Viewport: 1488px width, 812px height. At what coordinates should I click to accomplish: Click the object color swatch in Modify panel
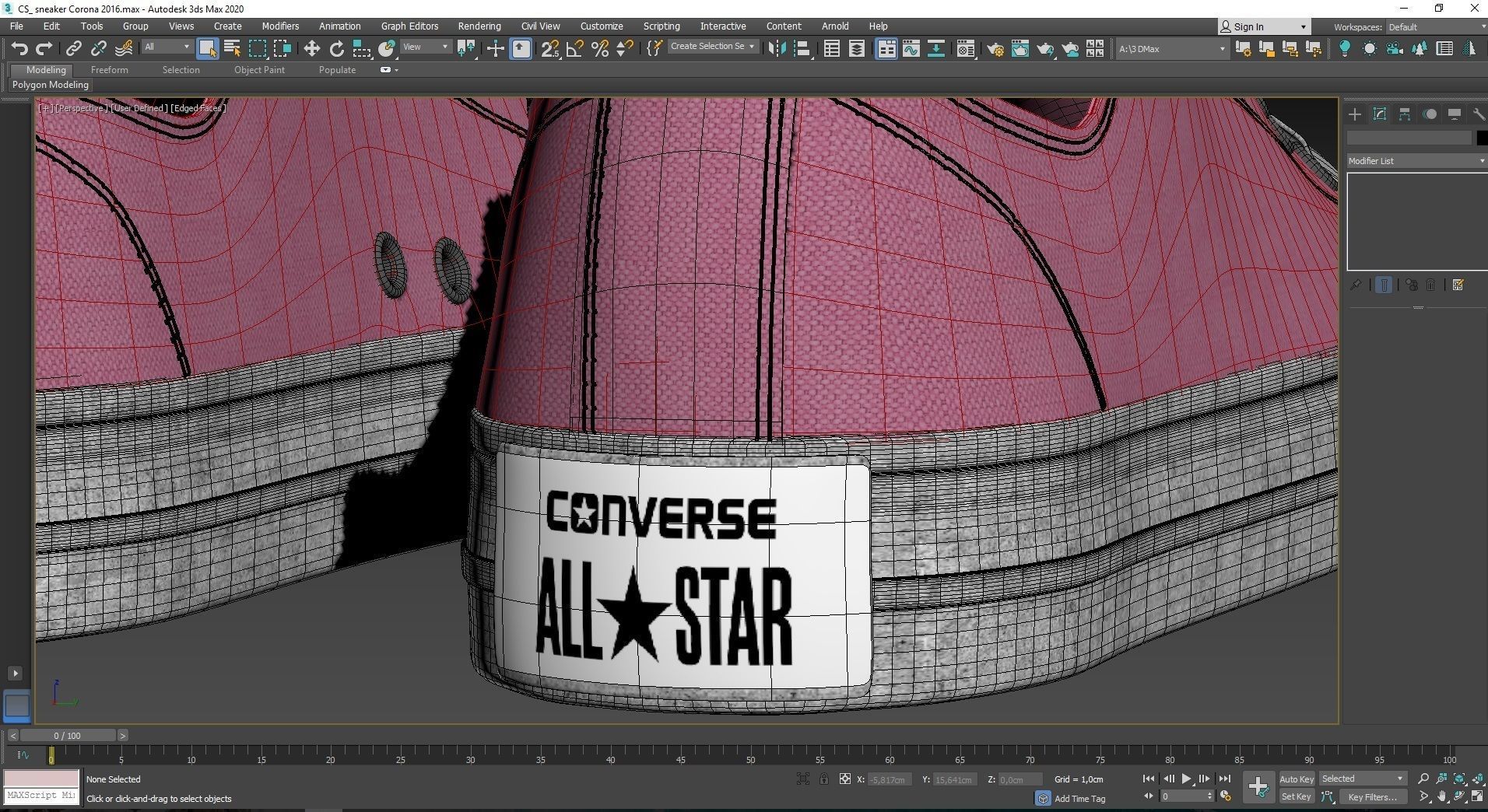tap(1482, 138)
